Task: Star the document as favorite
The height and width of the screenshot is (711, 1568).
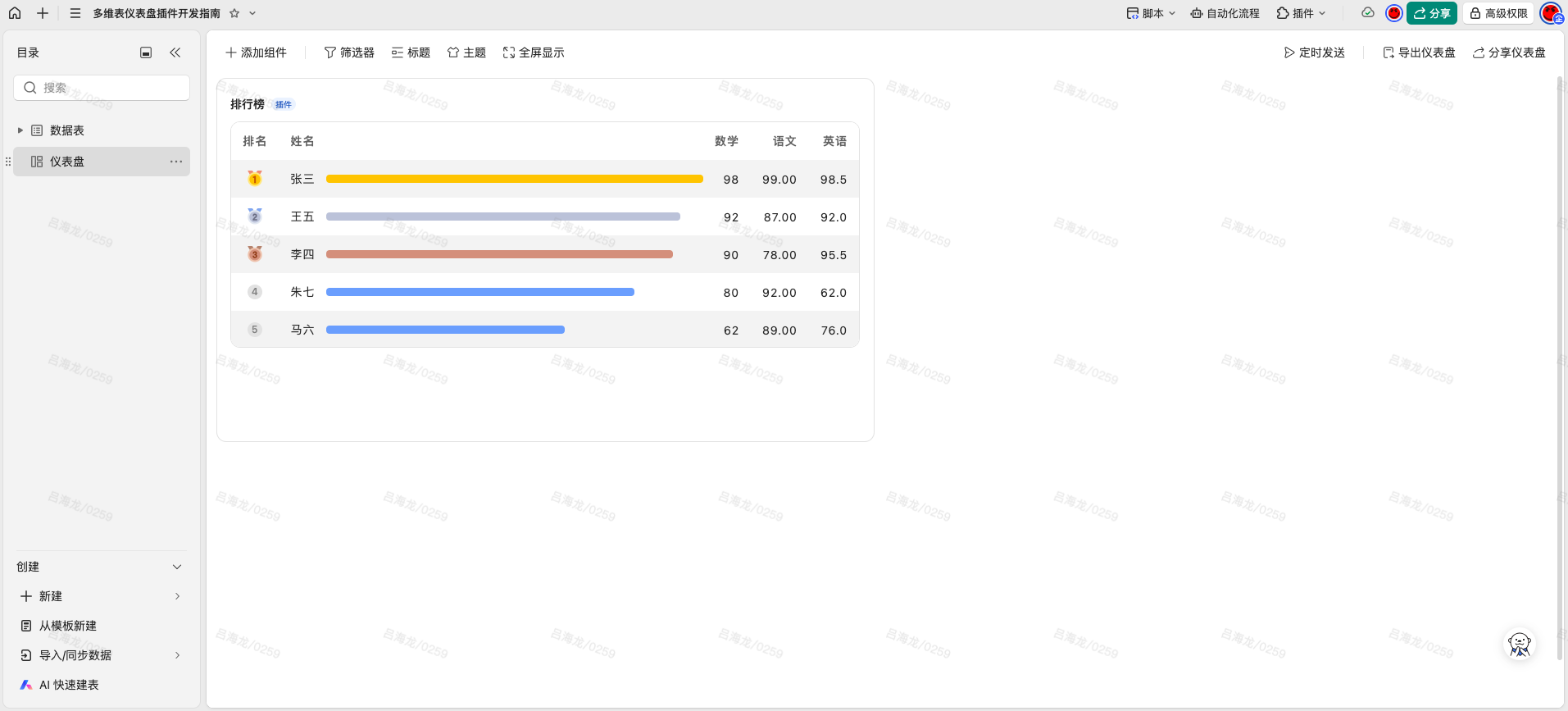Action: [x=234, y=13]
